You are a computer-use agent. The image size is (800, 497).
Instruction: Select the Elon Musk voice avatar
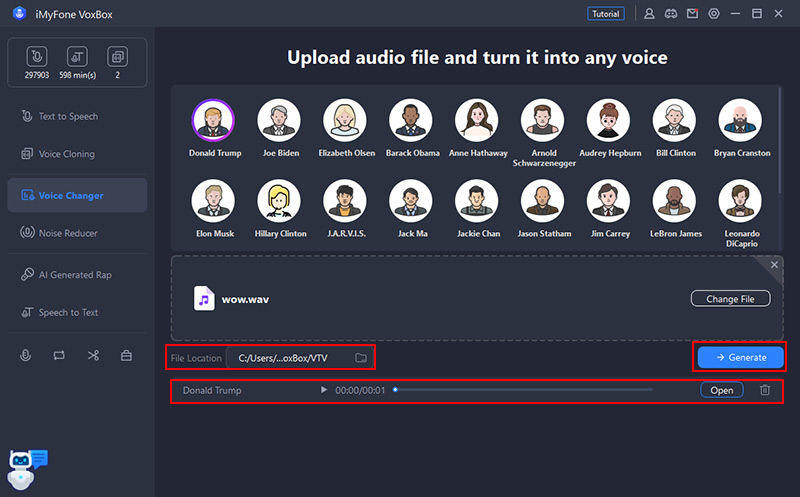[213, 201]
